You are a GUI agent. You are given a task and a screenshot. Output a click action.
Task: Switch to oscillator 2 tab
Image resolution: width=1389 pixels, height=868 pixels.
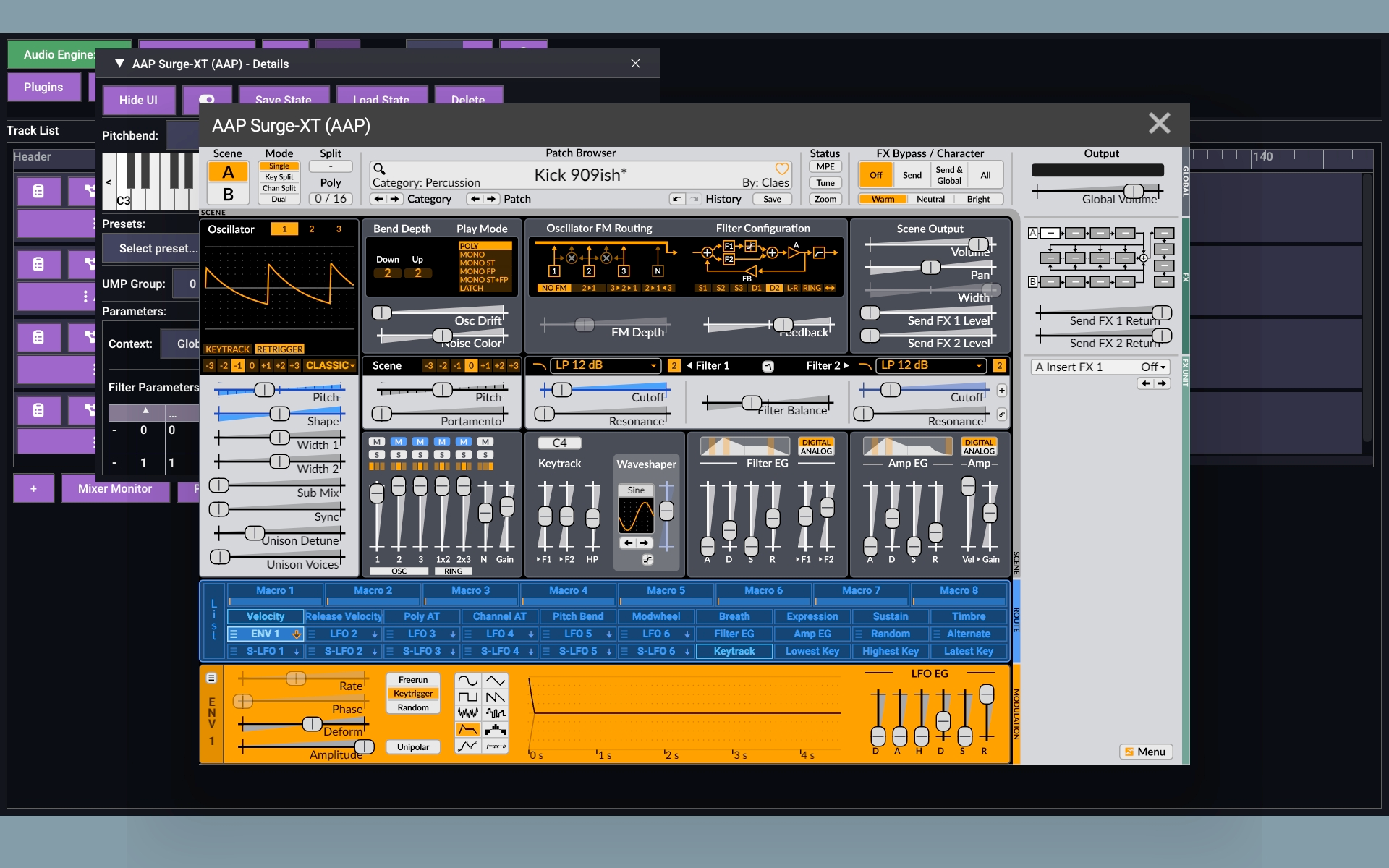pos(312,229)
